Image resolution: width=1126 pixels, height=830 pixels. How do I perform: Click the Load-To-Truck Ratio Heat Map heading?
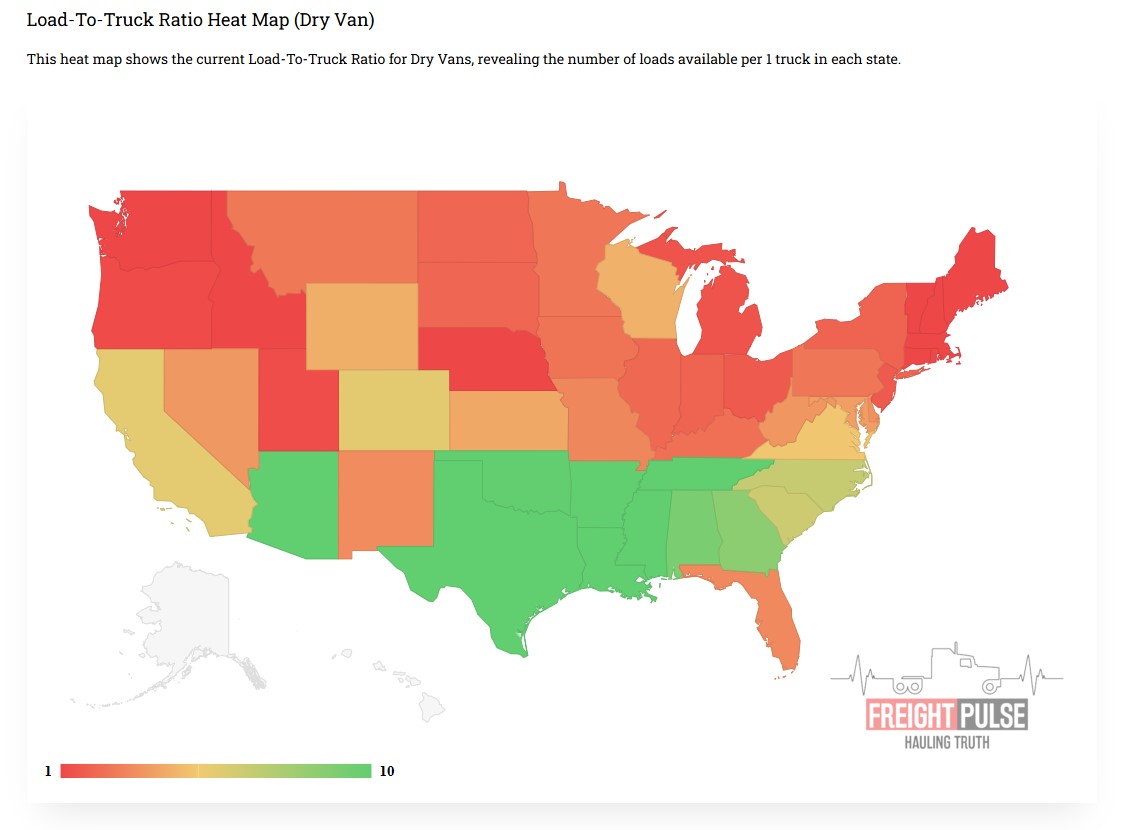(x=200, y=20)
